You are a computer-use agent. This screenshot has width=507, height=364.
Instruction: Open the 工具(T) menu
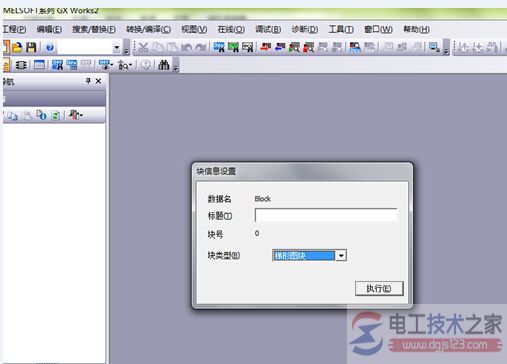click(341, 29)
